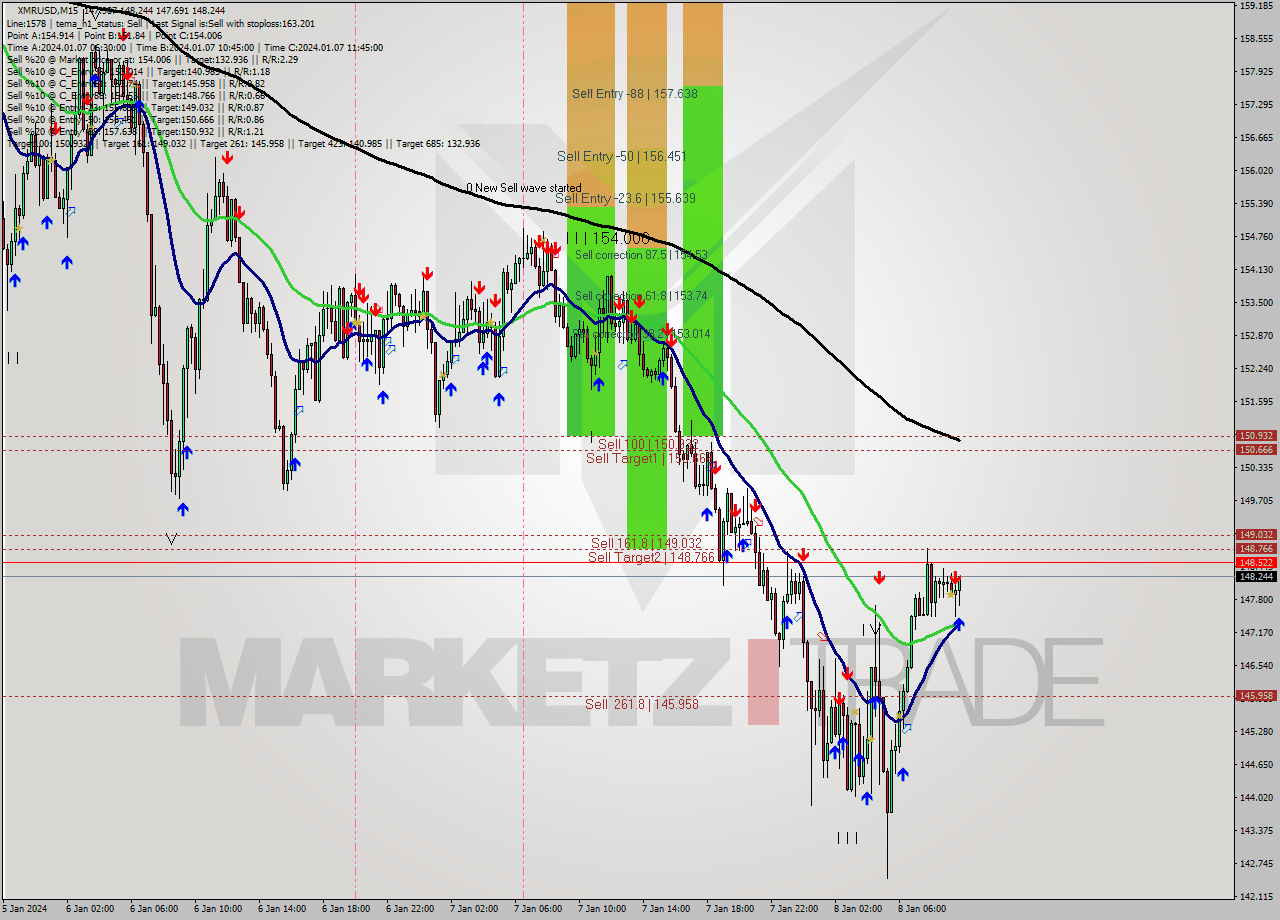The height and width of the screenshot is (920, 1280).
Task: Click the 156.020 price axis value
Action: [1256, 170]
